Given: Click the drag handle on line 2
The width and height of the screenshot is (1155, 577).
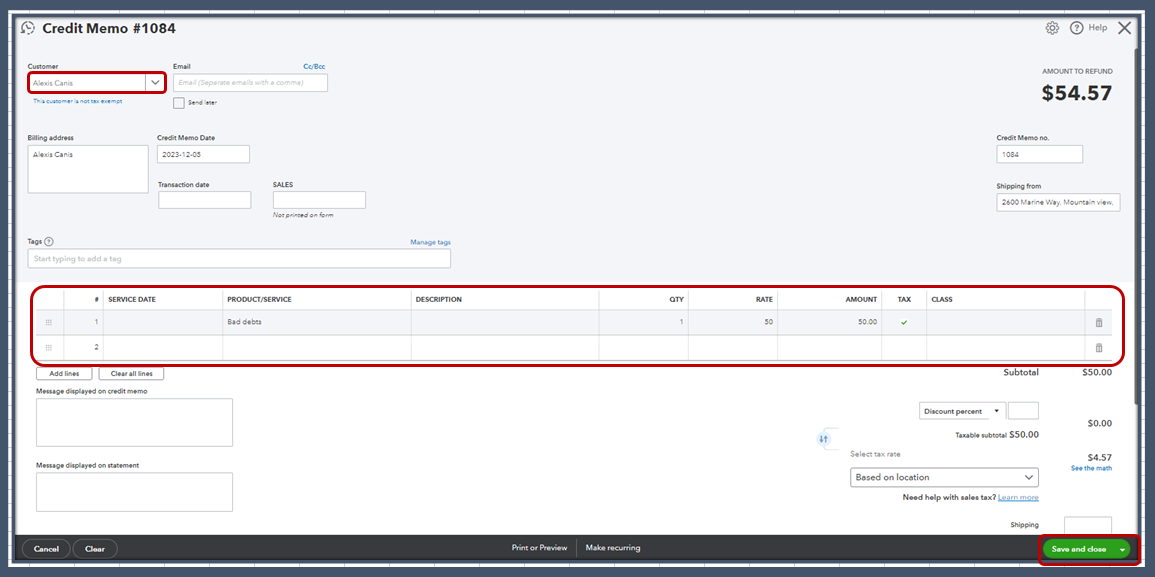Looking at the screenshot, I should pyautogui.click(x=48, y=347).
